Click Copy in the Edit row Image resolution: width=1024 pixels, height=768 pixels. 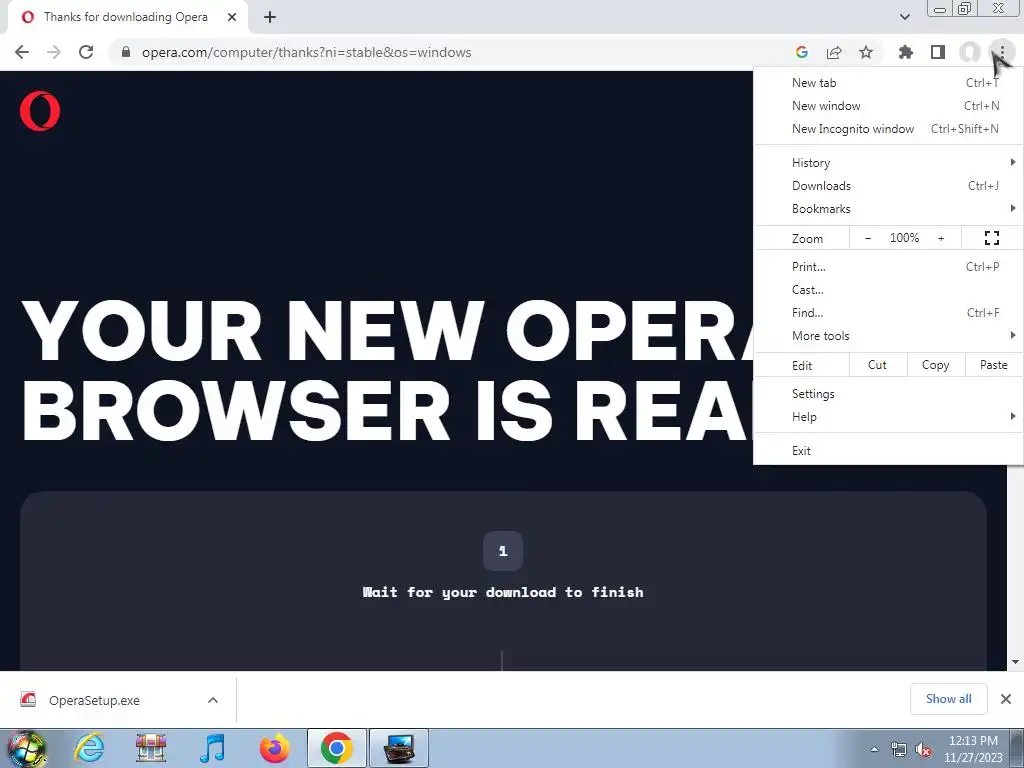[936, 365]
